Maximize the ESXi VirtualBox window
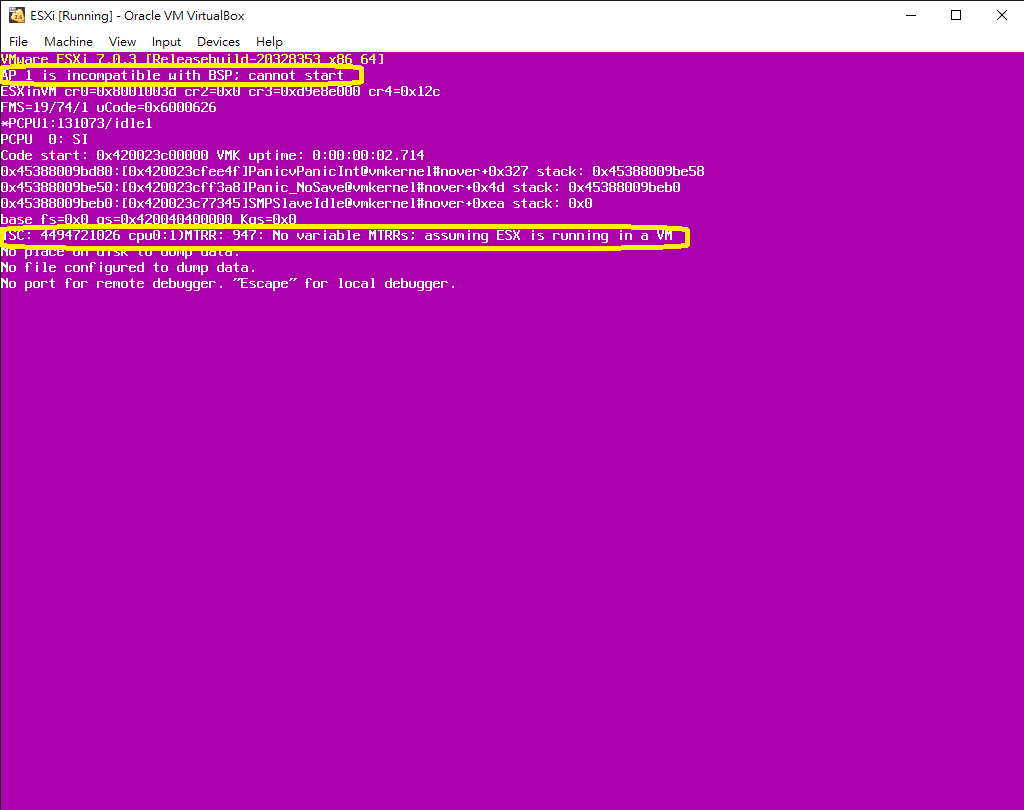Viewport: 1024px width, 810px height. (x=956, y=15)
